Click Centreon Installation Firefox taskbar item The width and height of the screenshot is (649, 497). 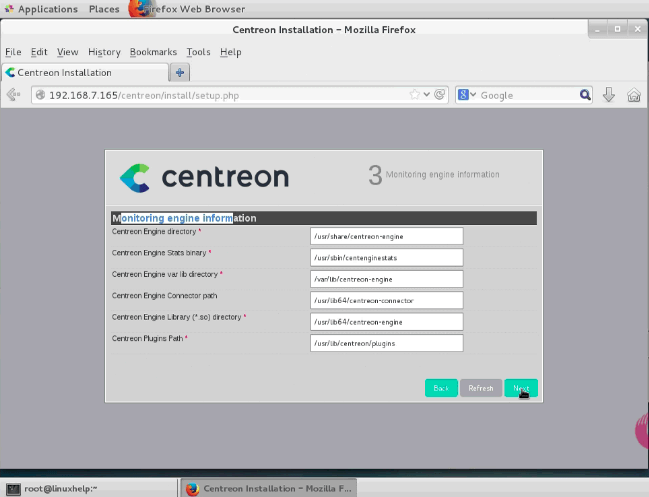pos(269,488)
